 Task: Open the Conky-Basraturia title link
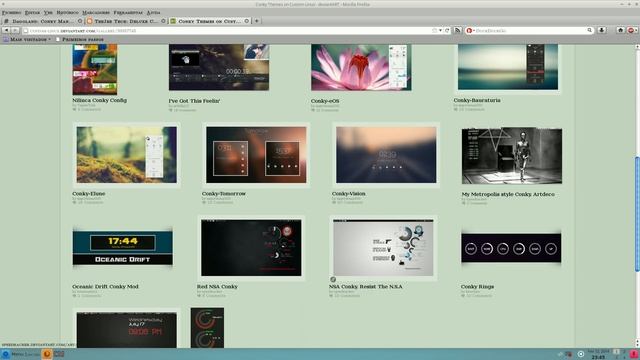(x=477, y=100)
